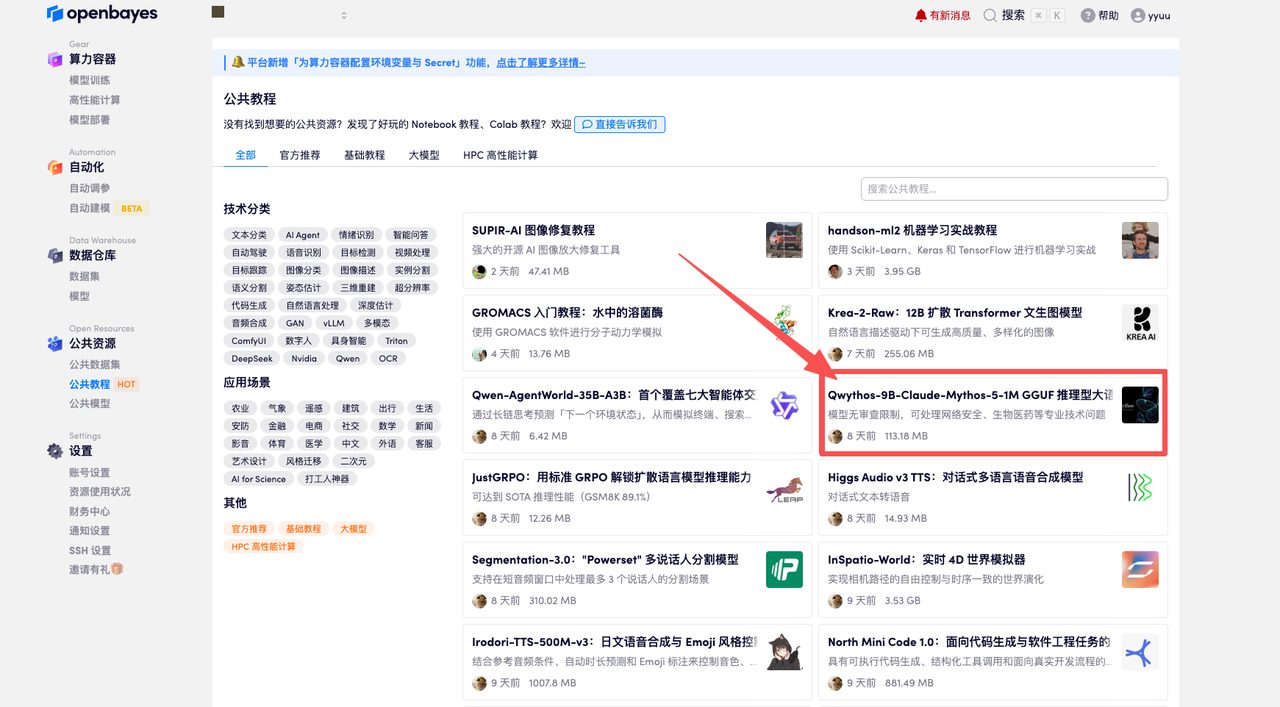Toggle the 文本分类 tag filter

click(x=249, y=235)
